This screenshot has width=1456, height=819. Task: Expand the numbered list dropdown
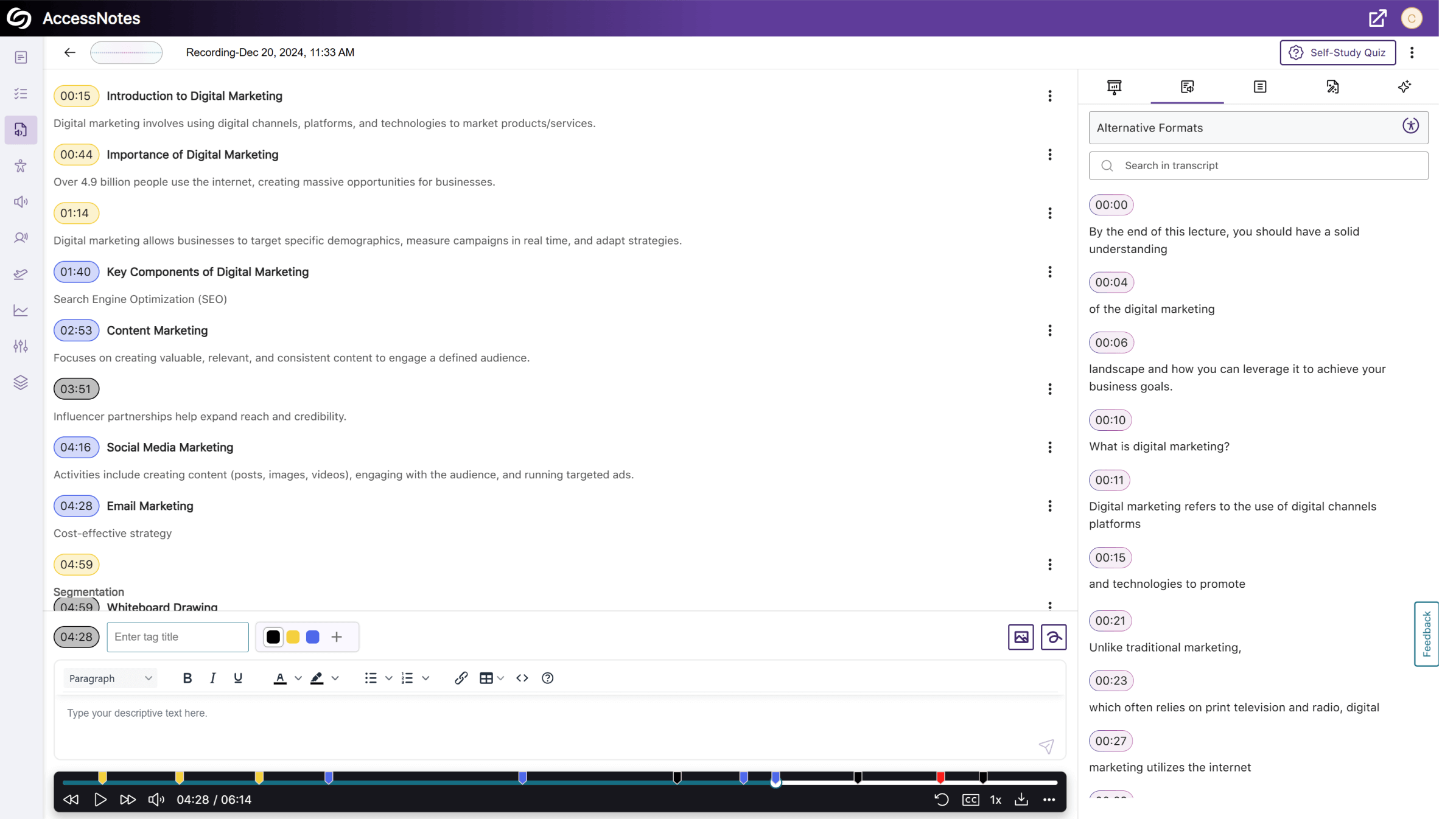425,679
